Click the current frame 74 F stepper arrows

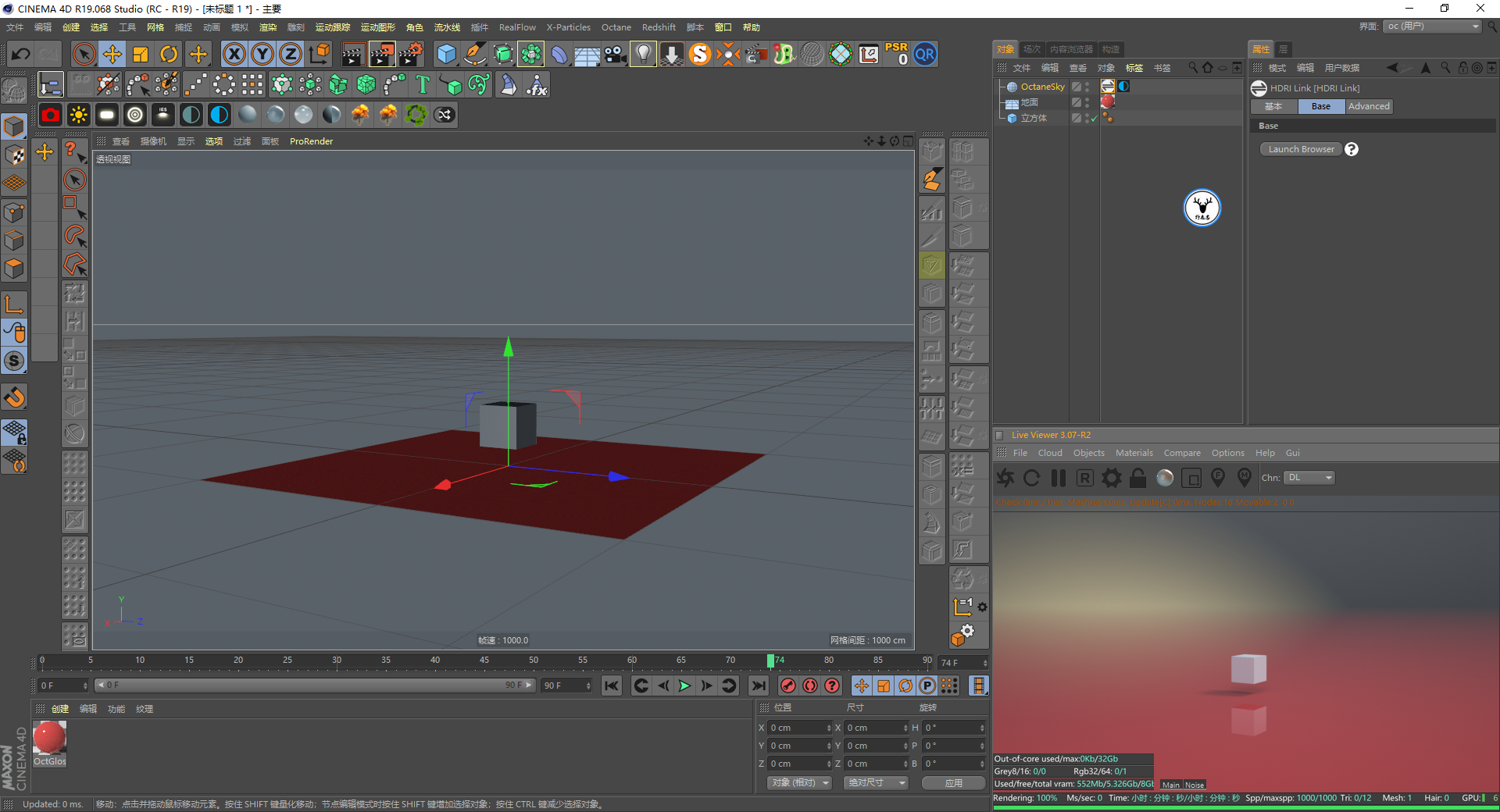click(985, 663)
